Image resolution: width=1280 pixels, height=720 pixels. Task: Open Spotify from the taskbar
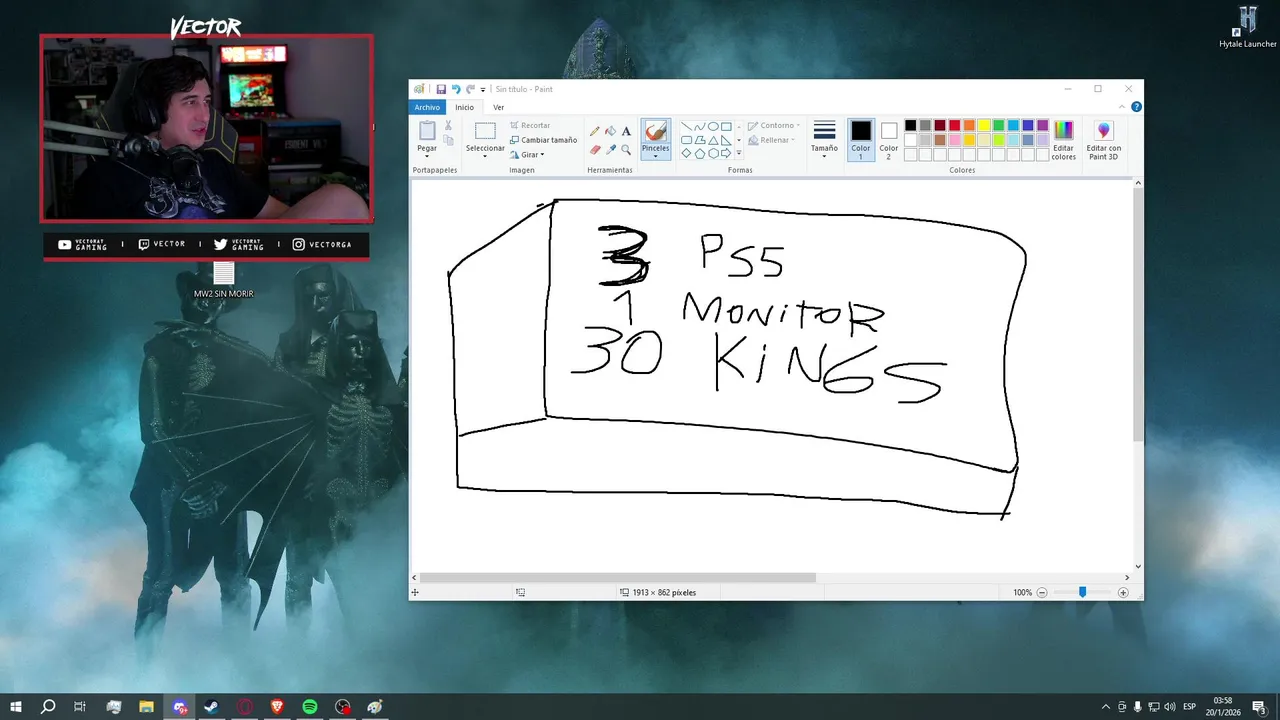point(310,707)
